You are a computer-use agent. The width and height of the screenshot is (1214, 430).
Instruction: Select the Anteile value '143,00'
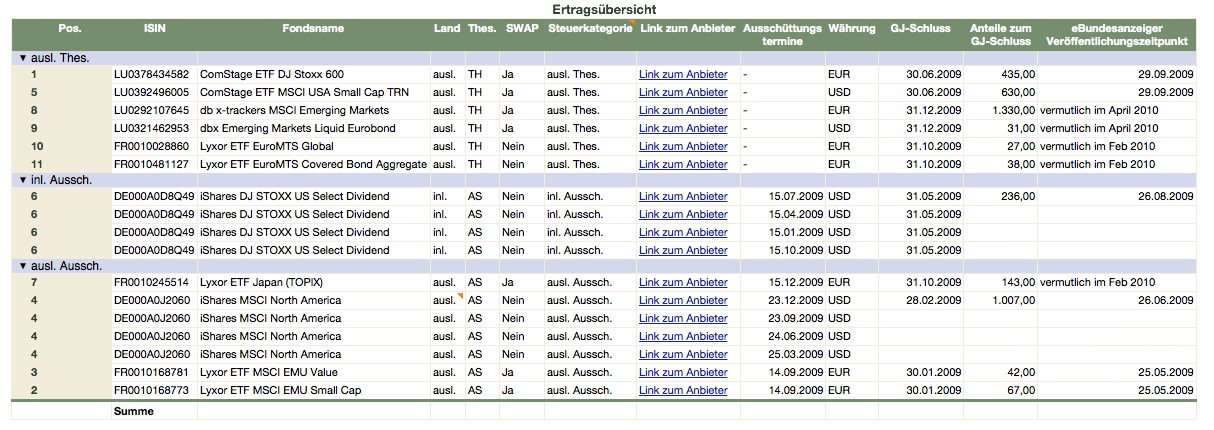click(1019, 282)
